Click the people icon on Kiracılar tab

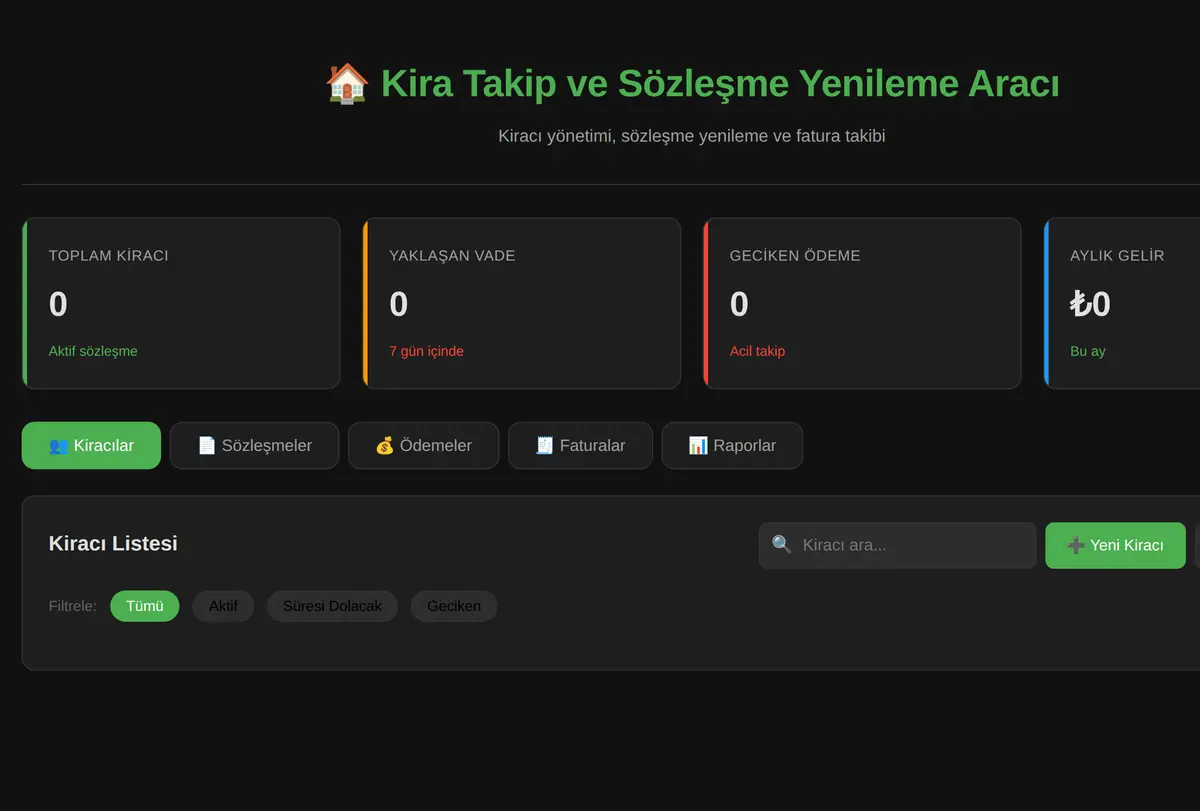(59, 445)
